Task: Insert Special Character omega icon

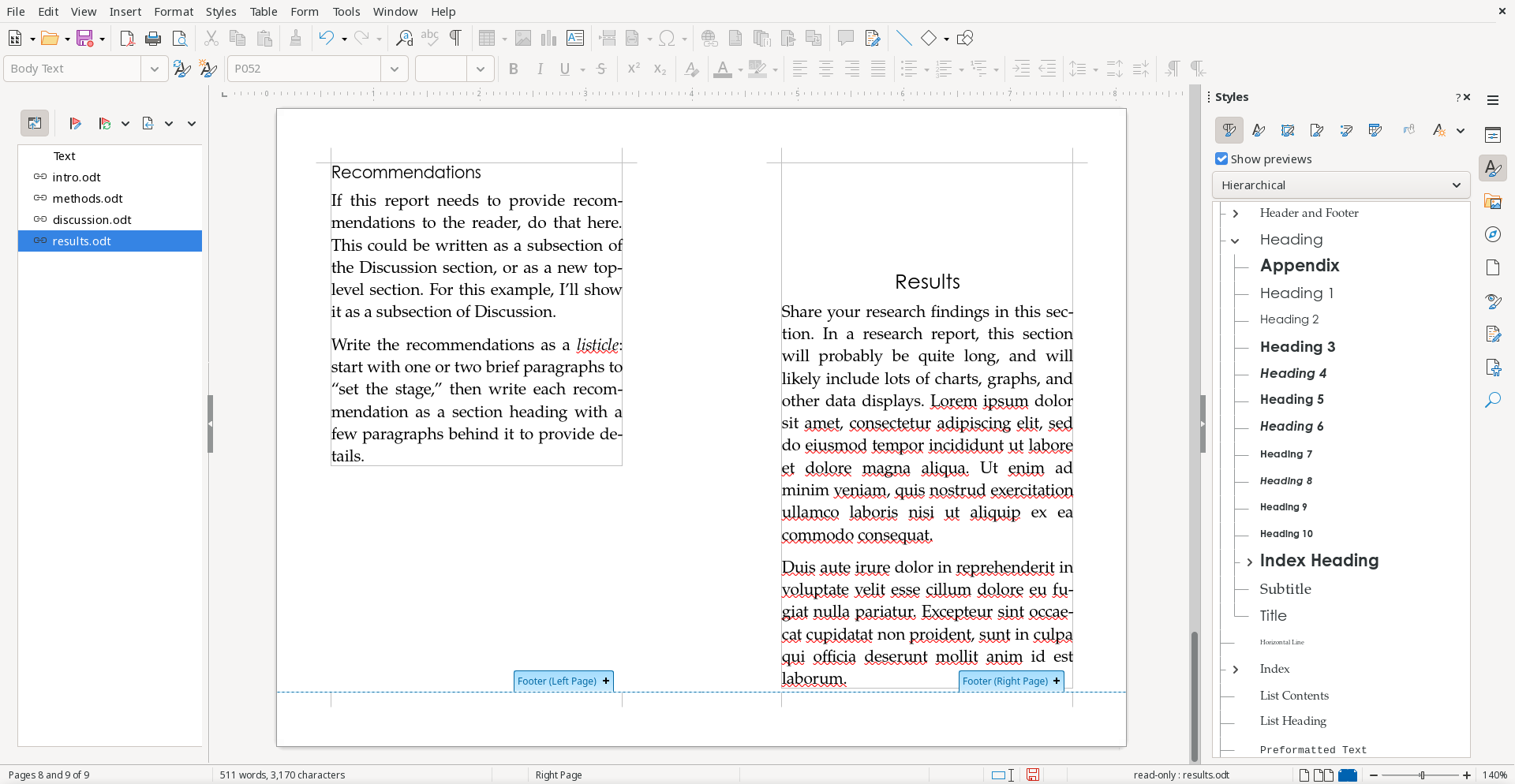Action: (x=668, y=38)
